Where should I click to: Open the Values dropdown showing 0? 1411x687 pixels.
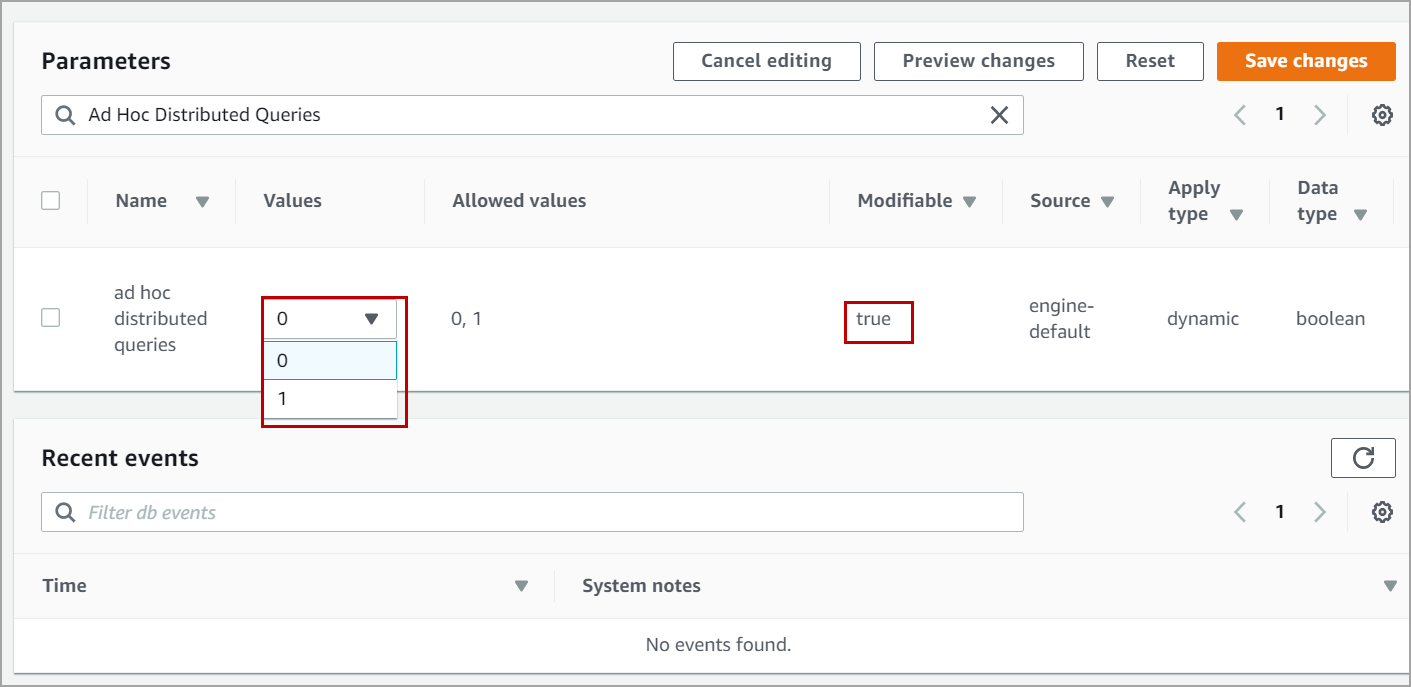[329, 319]
